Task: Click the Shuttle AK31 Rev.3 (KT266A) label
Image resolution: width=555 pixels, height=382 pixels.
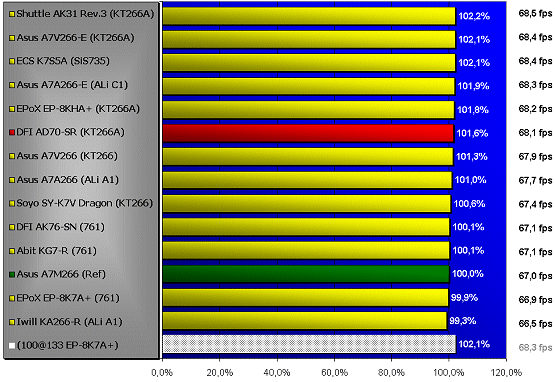Action: click(x=85, y=14)
